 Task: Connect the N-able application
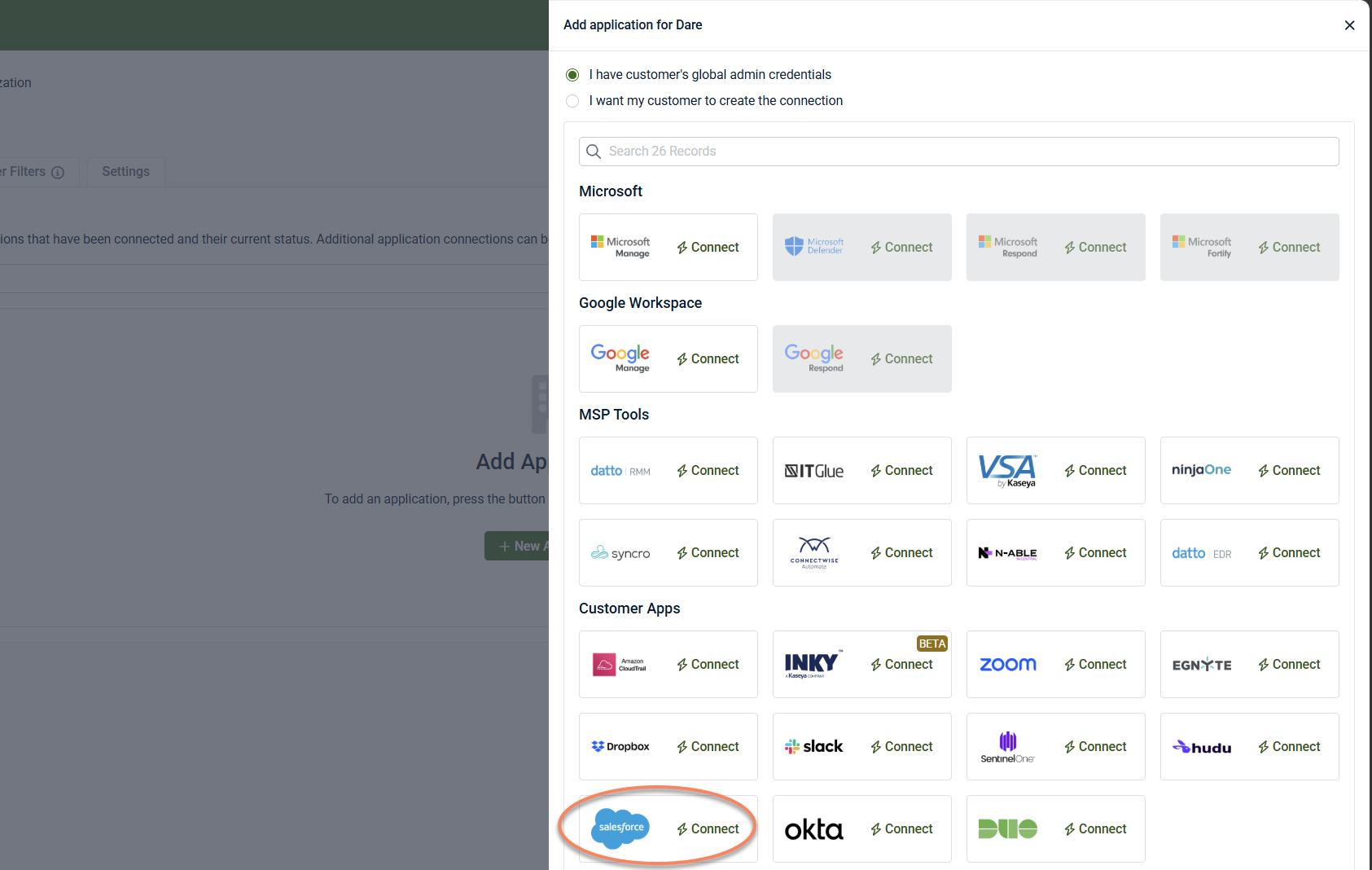[x=1095, y=553]
